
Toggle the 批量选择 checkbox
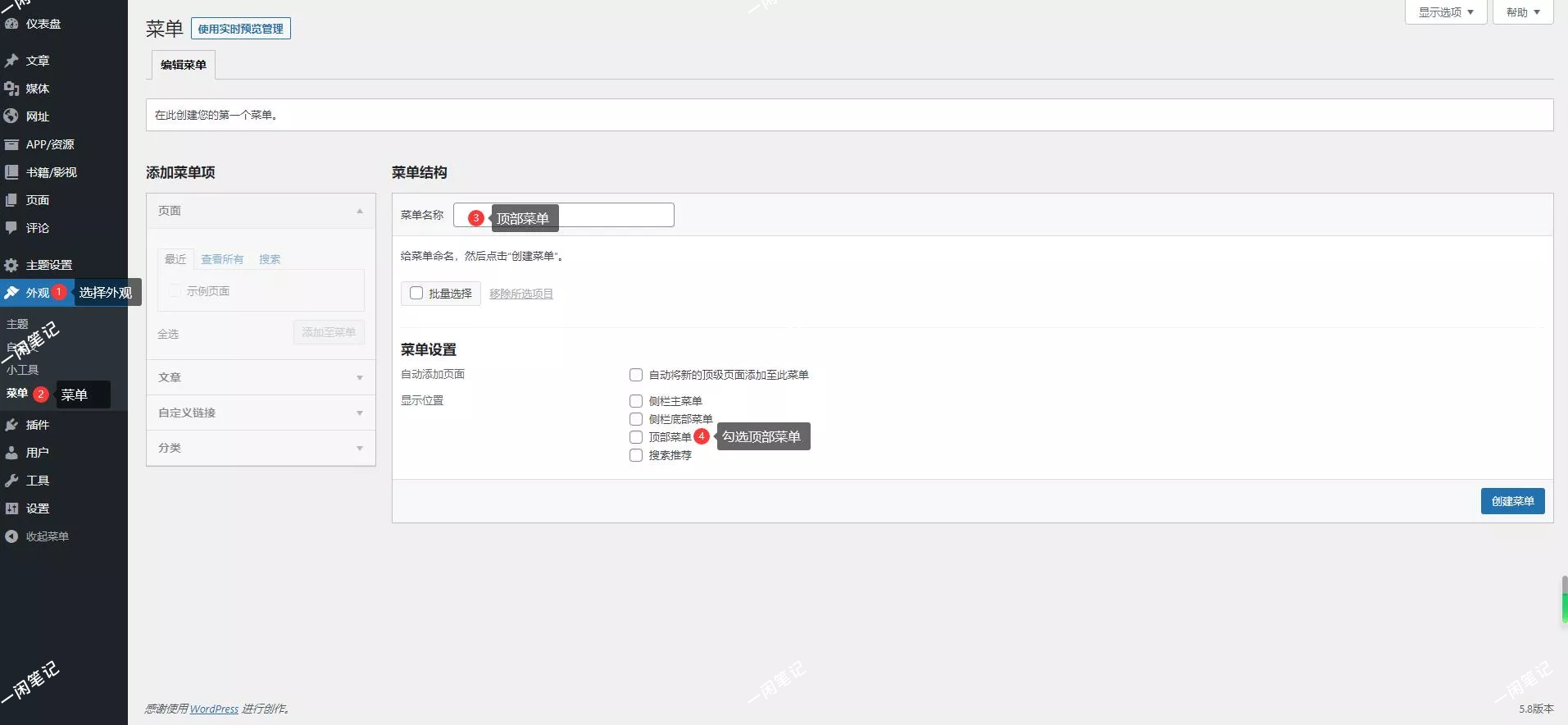pyautogui.click(x=416, y=293)
